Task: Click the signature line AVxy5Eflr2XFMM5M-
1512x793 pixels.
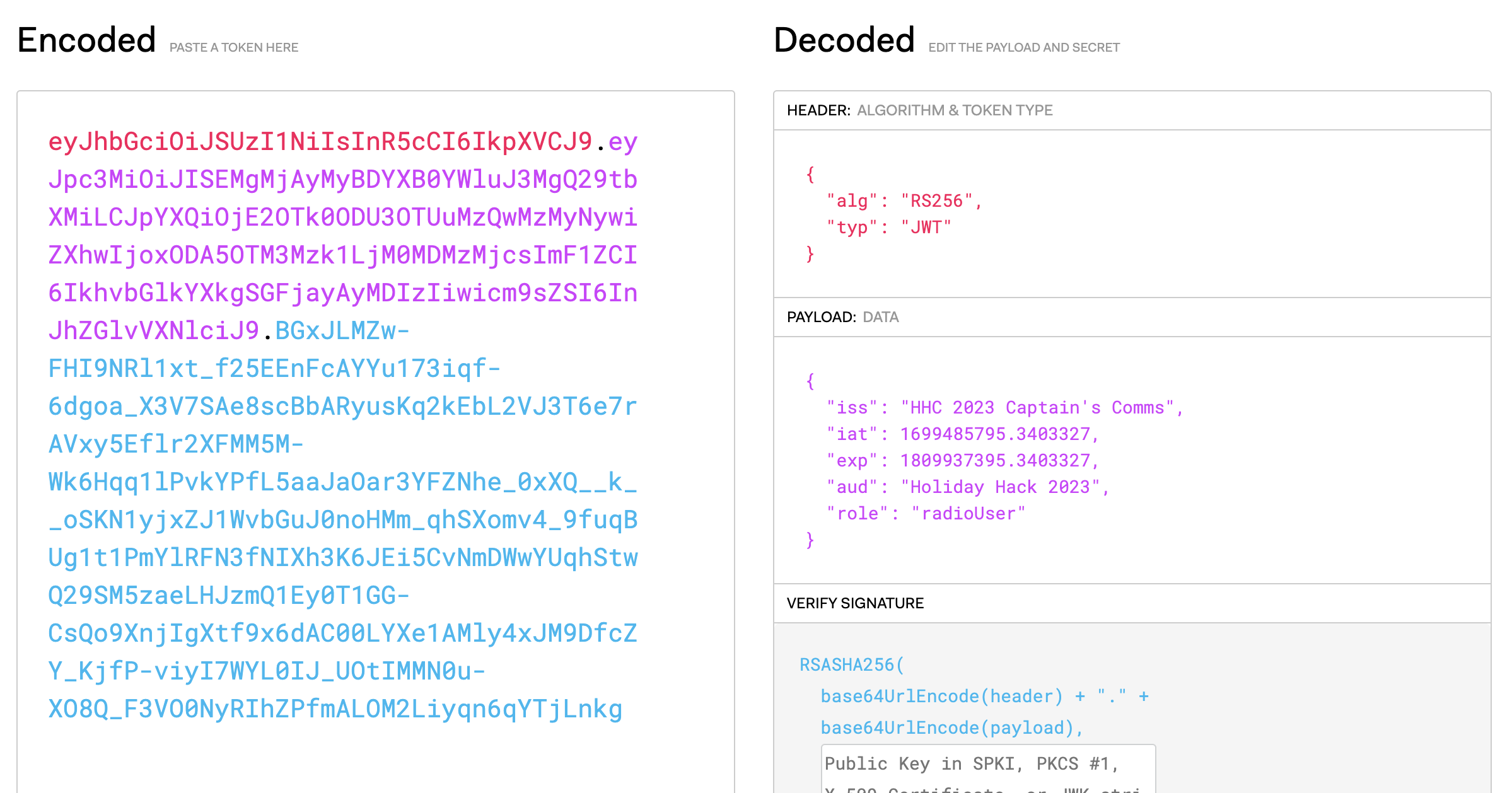Action: pyautogui.click(x=176, y=444)
